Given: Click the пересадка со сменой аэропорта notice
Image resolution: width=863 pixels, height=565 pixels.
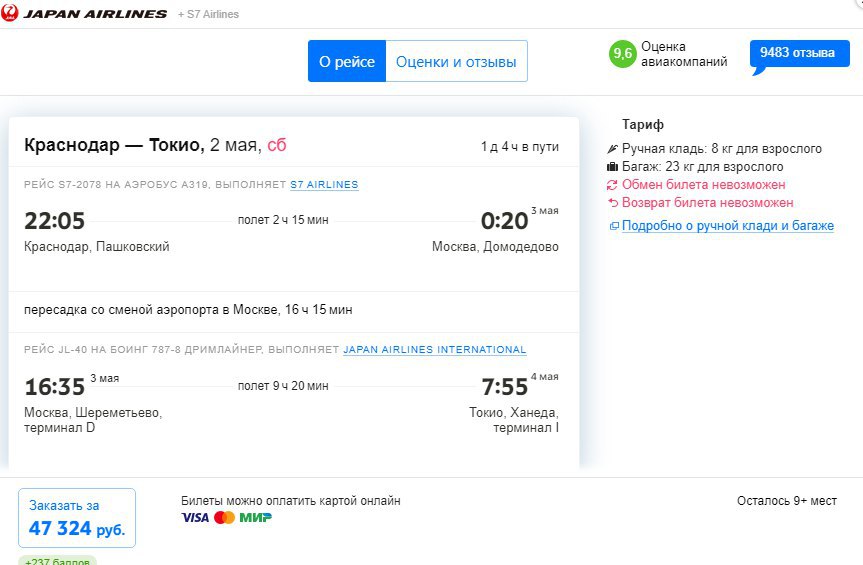Looking at the screenshot, I should (x=188, y=310).
